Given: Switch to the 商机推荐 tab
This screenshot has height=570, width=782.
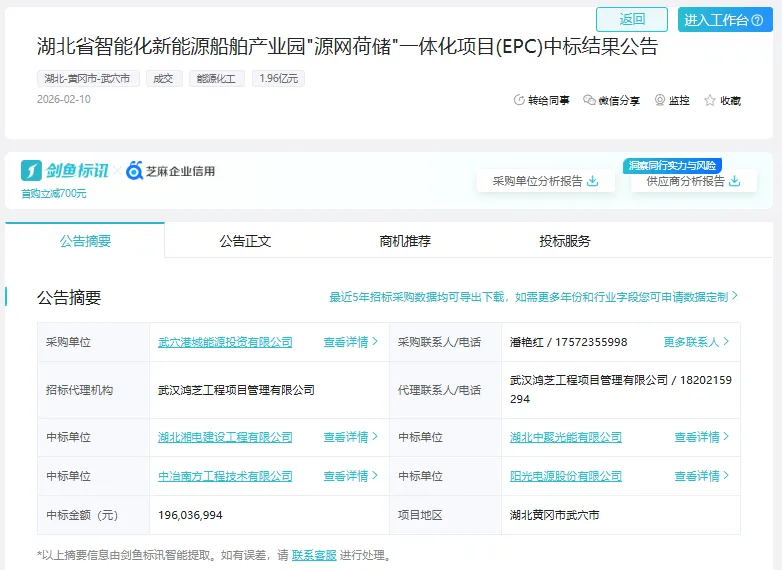Looking at the screenshot, I should click(x=405, y=241).
